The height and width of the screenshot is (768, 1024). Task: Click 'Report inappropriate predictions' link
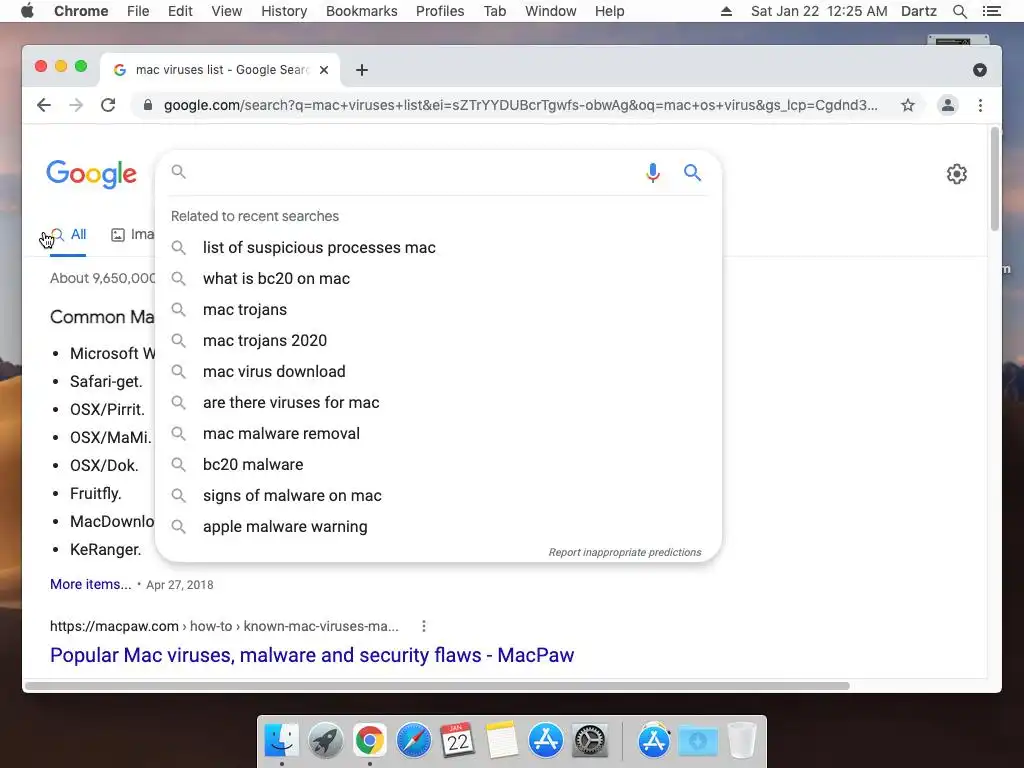(x=624, y=552)
